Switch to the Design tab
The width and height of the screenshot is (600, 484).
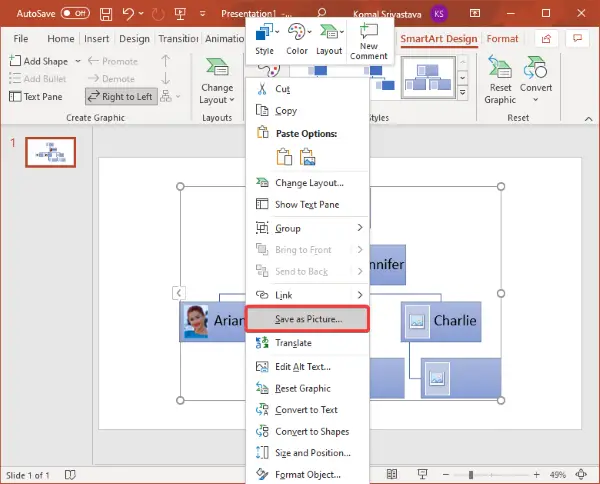134,39
